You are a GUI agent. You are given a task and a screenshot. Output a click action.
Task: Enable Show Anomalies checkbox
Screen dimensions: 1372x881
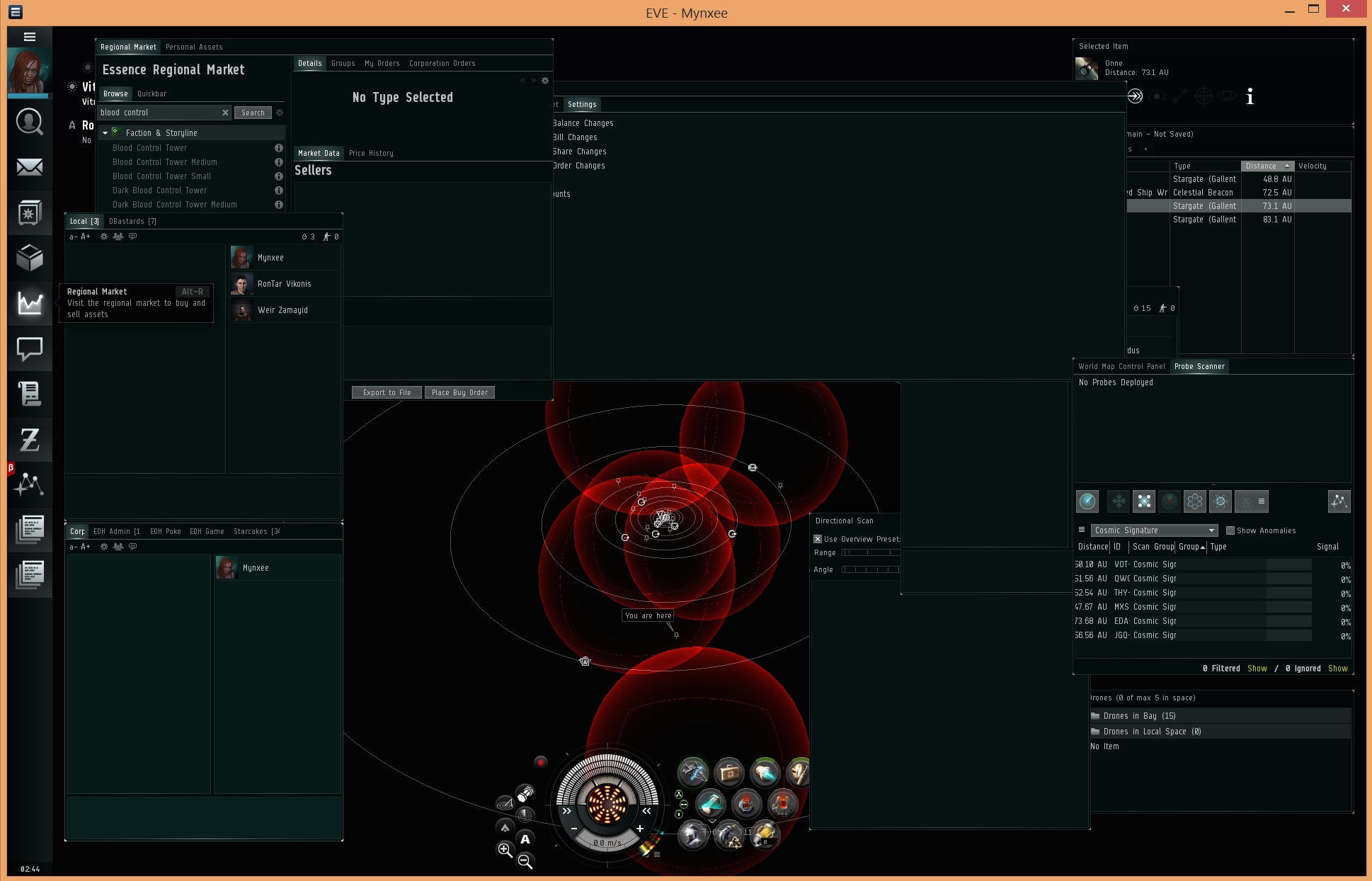coord(1230,530)
